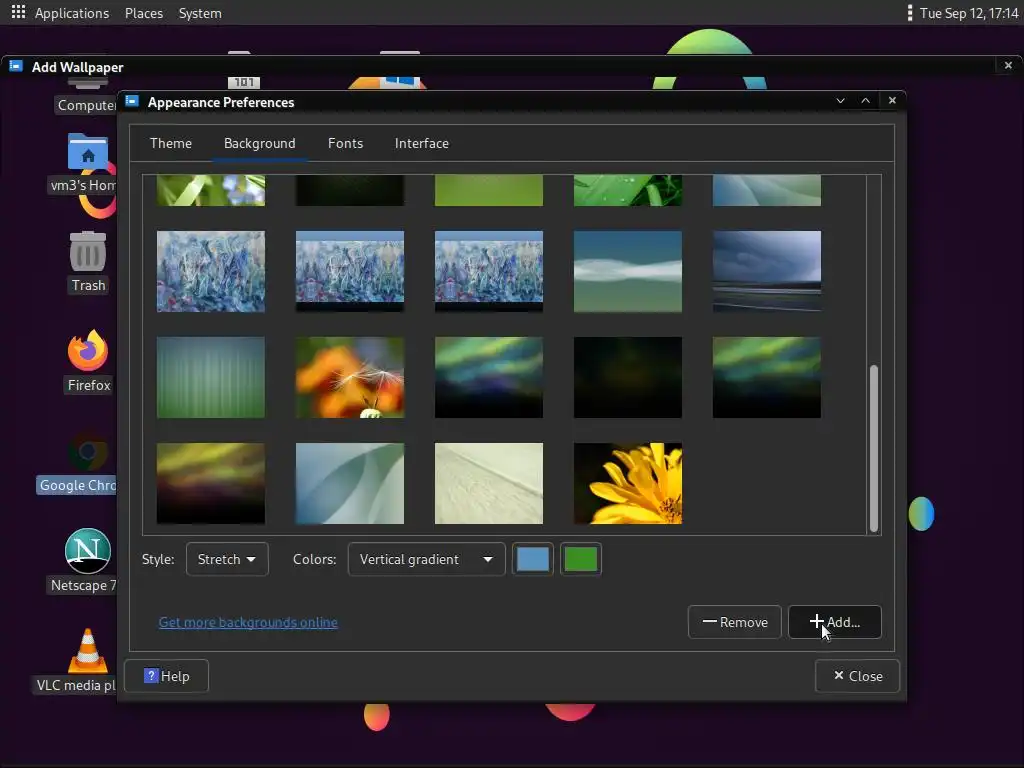Switch to the Theme tab

170,143
